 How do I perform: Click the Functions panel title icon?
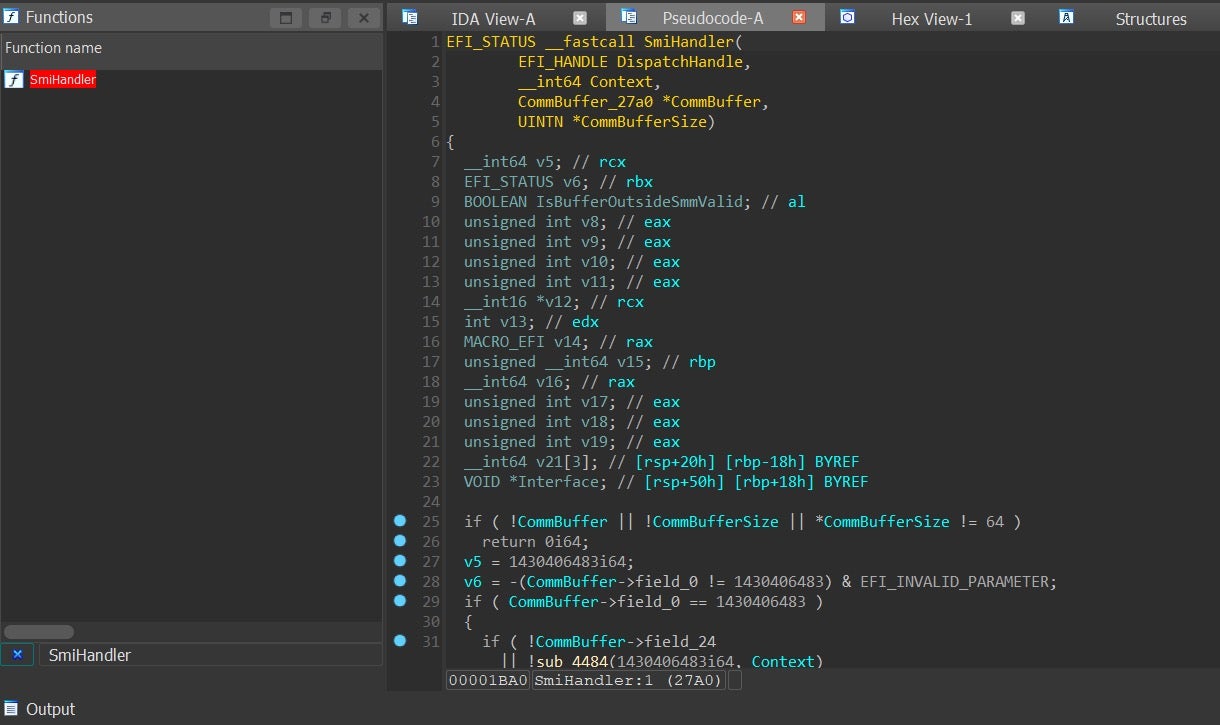point(11,17)
